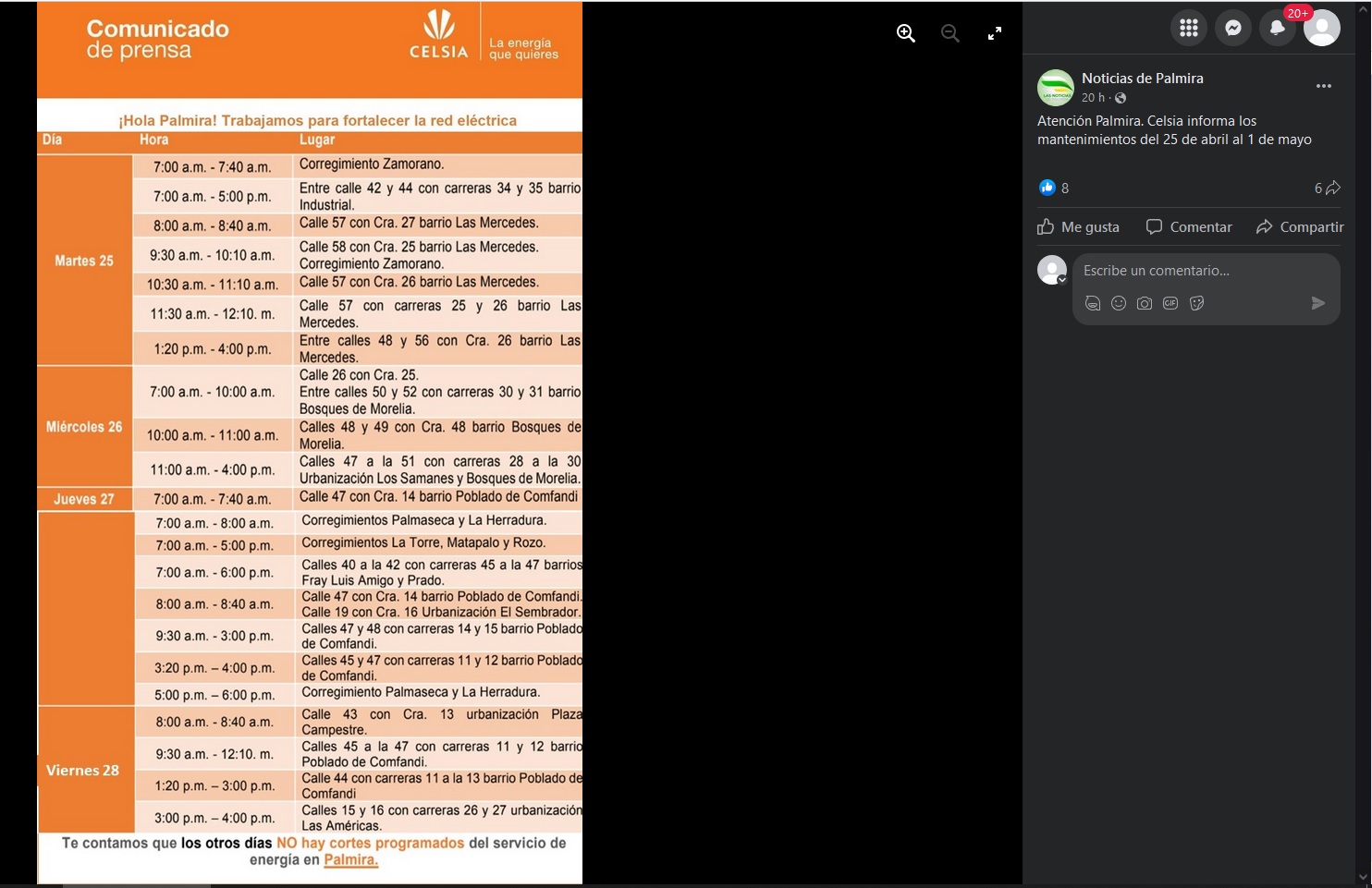Click the Celsia press release photo
Viewport: 1372px width, 888px height.
pyautogui.click(x=310, y=444)
